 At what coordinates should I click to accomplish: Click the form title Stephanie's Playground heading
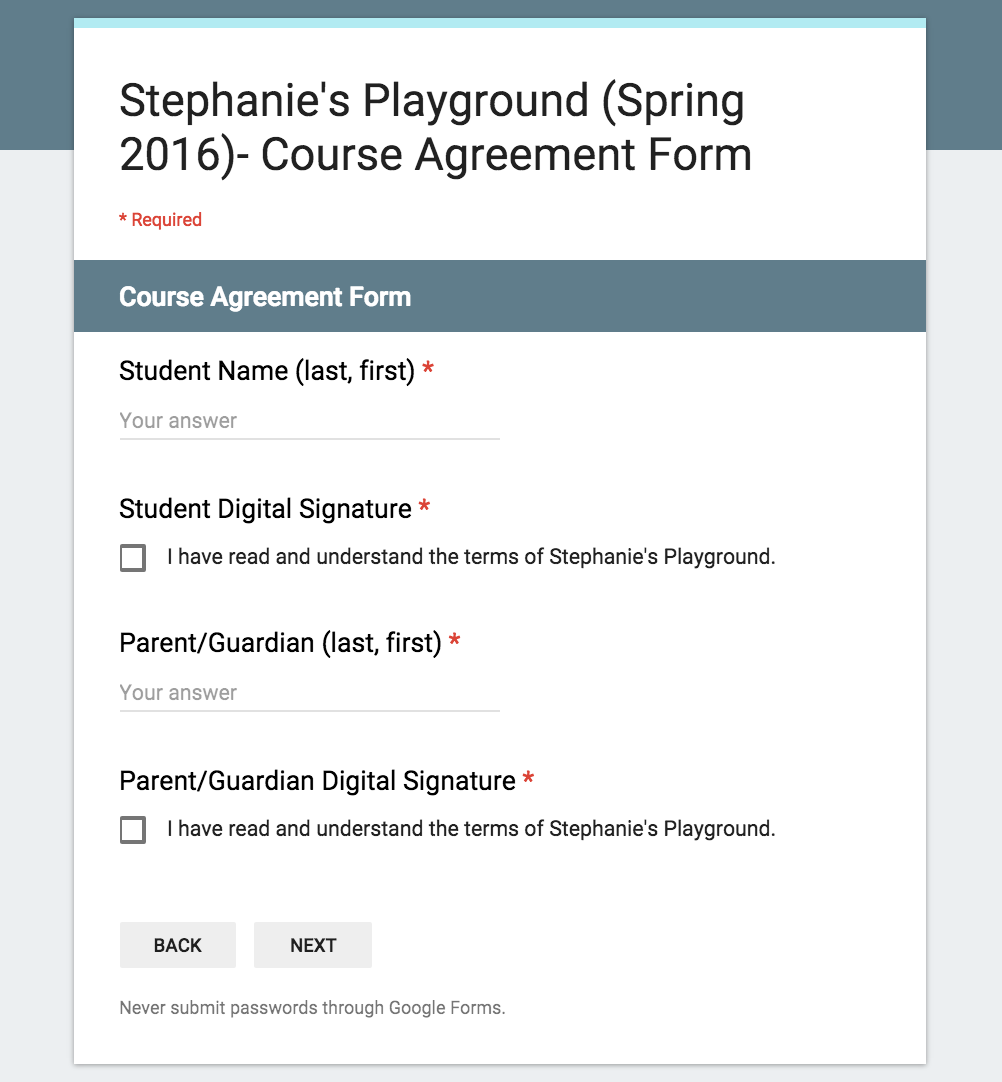(435, 128)
